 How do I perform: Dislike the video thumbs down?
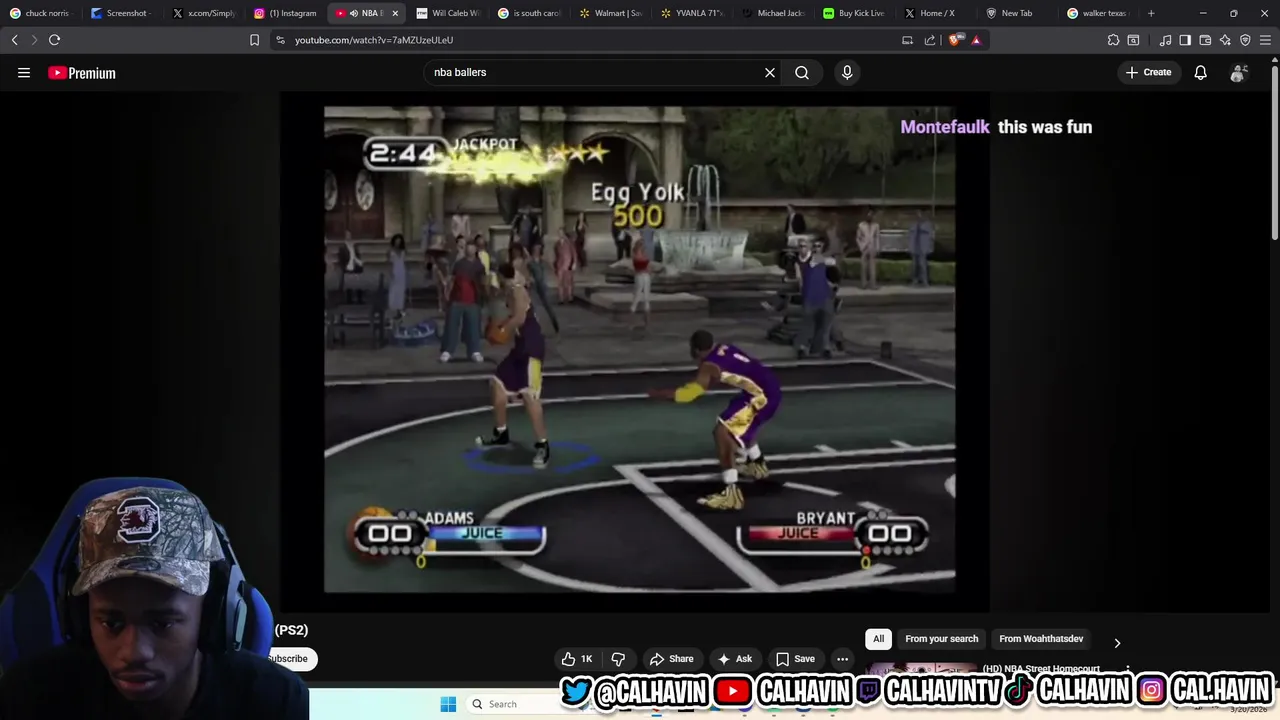coord(618,659)
